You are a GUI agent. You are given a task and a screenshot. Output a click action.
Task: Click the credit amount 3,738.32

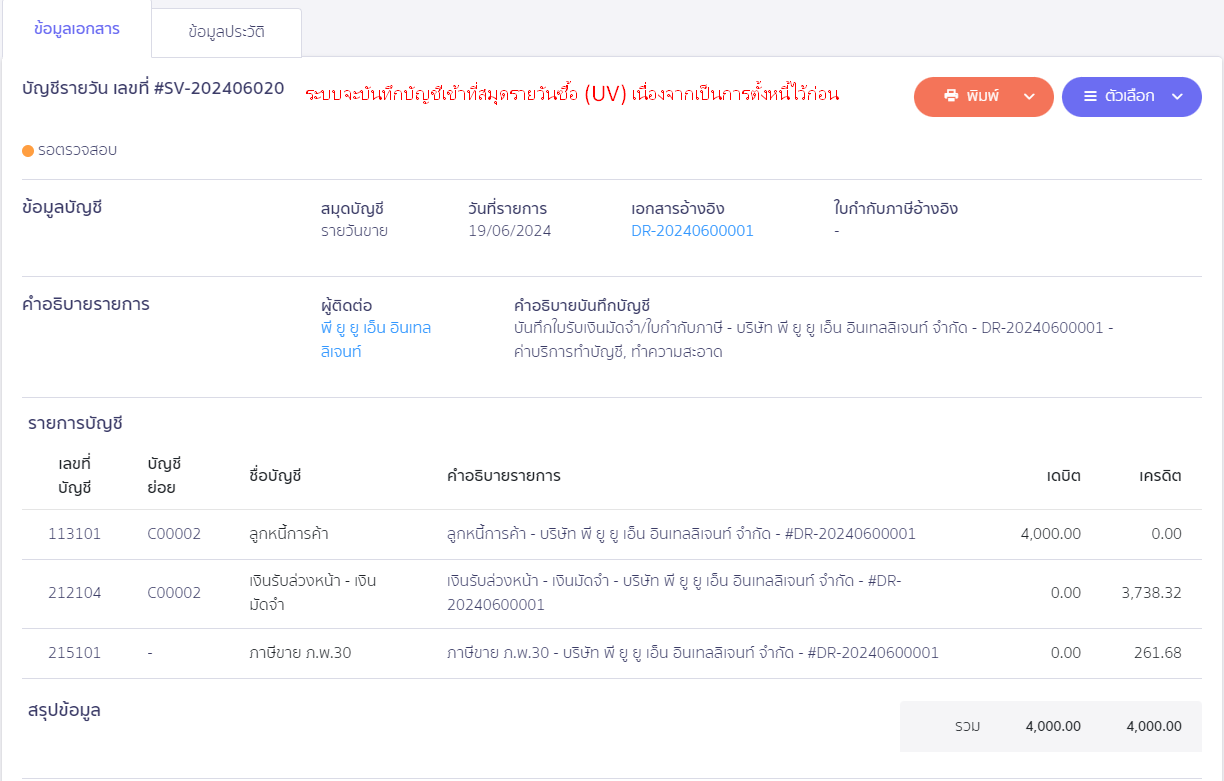coord(1152,593)
